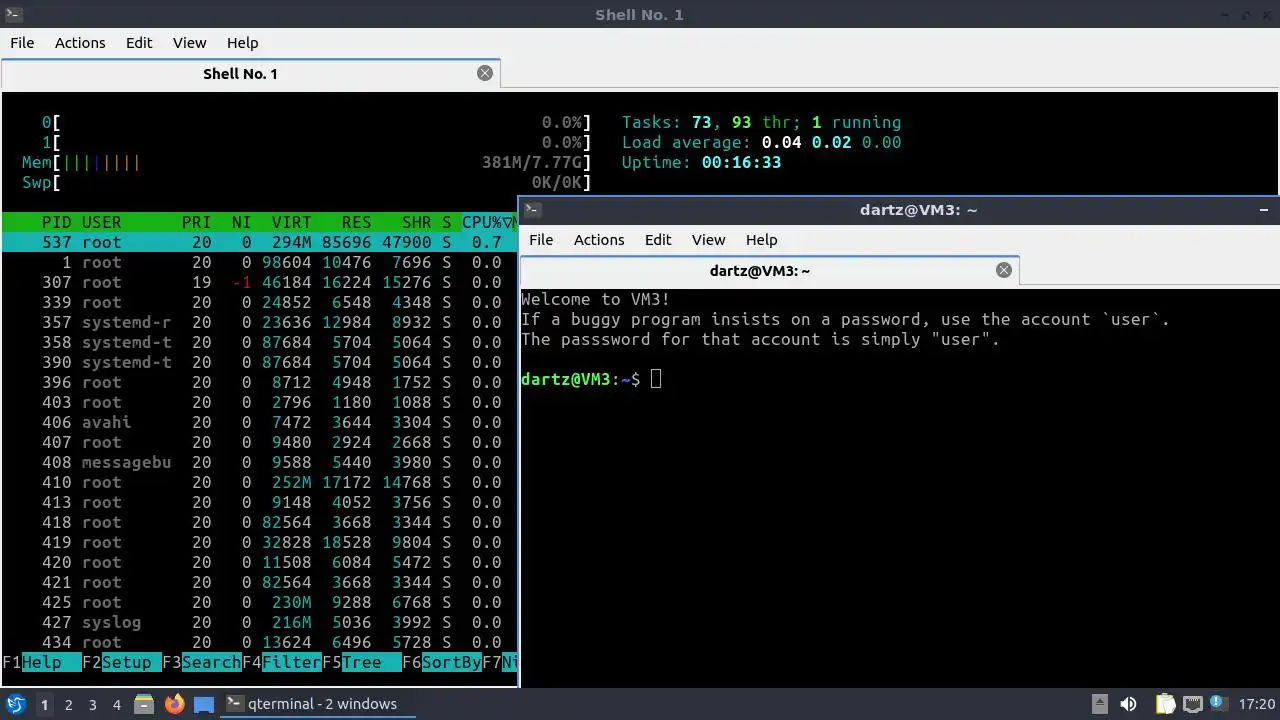Select the Shell No. 1 tab
This screenshot has height=720, width=1280.
pyautogui.click(x=250, y=73)
